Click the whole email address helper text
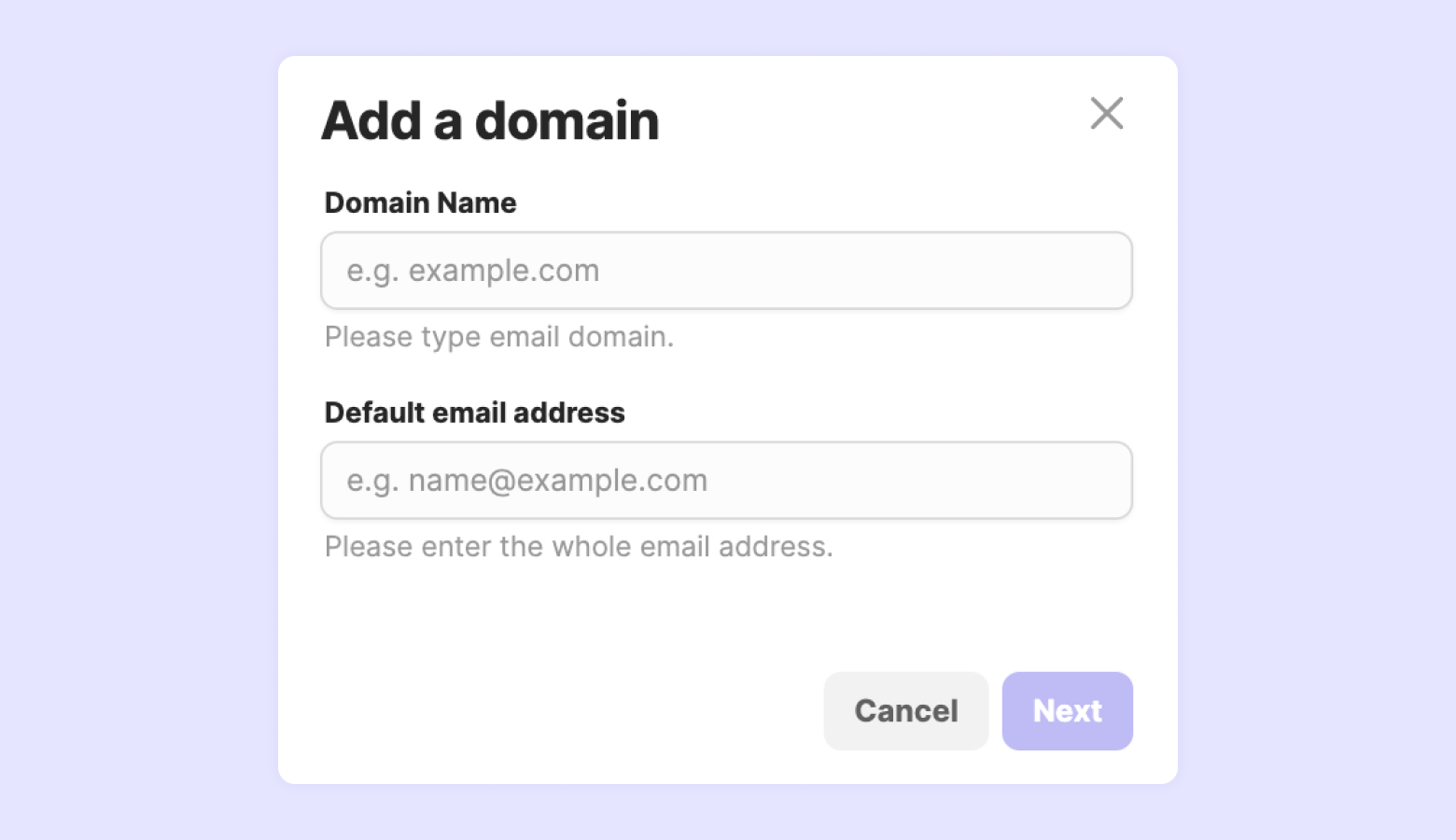The image size is (1456, 840). [579, 547]
